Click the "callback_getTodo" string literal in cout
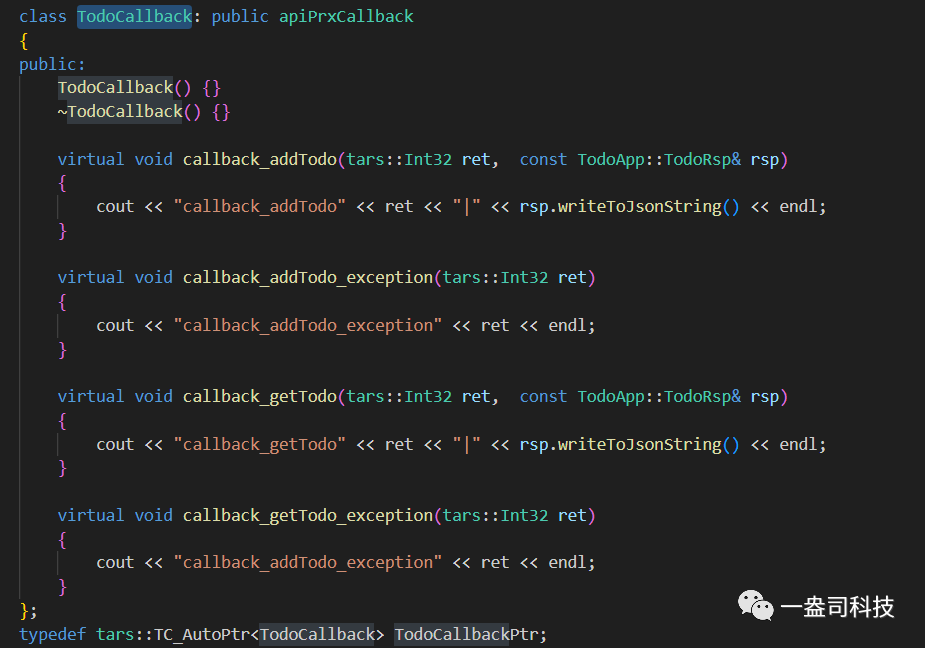 click(x=260, y=444)
